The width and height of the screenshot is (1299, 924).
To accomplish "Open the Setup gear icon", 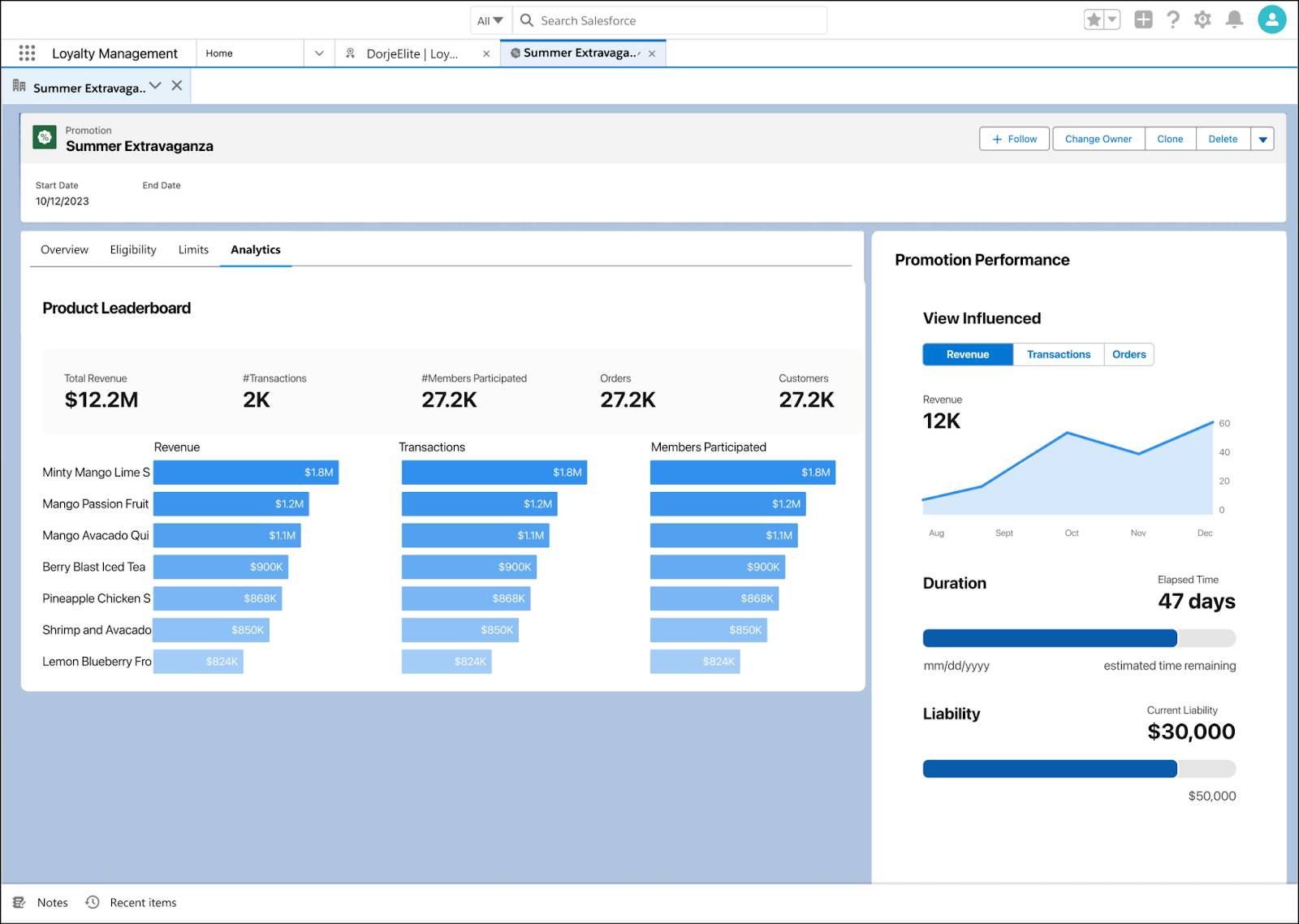I will point(1202,19).
